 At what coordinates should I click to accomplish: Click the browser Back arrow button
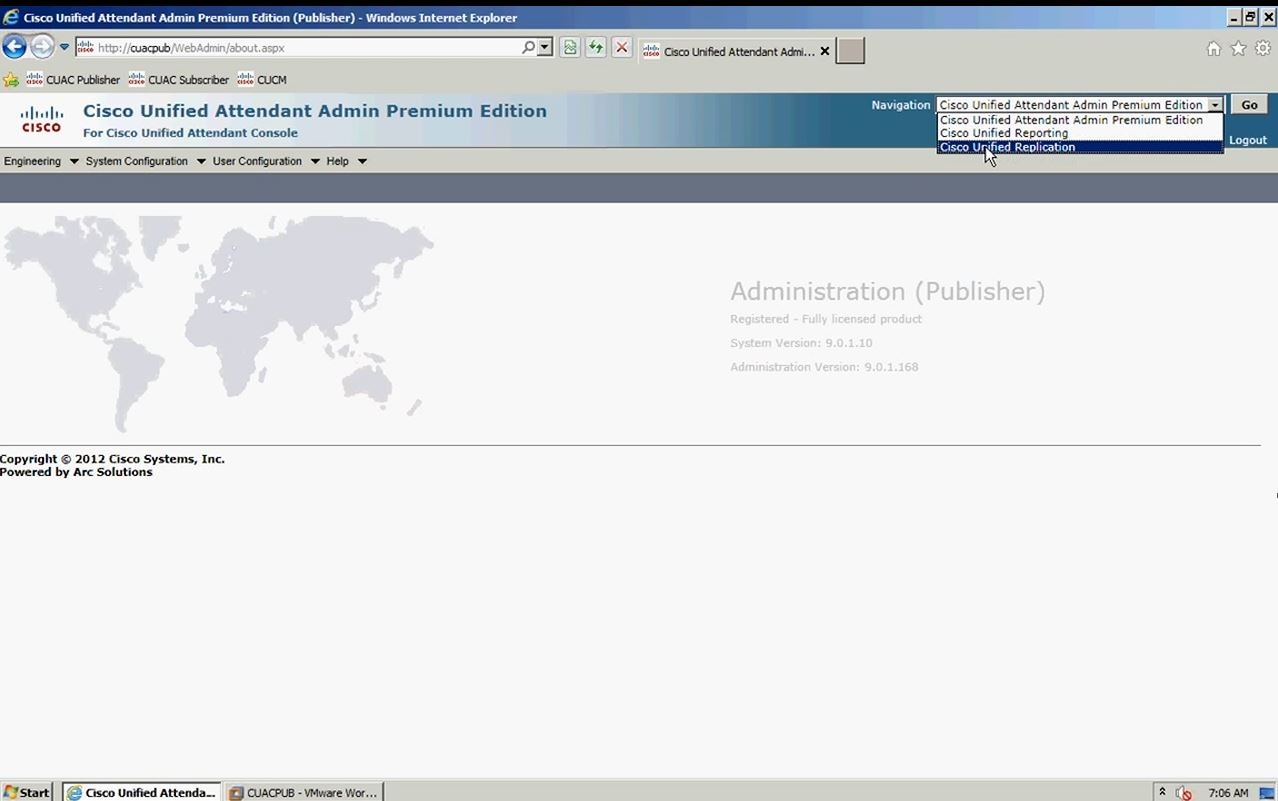[14, 46]
